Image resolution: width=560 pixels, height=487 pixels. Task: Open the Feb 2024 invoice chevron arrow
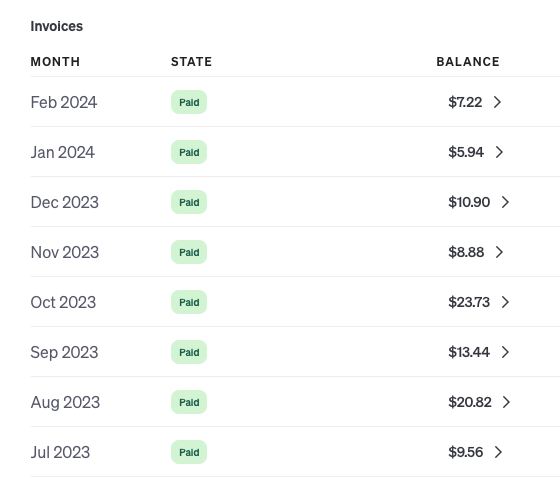(x=497, y=102)
